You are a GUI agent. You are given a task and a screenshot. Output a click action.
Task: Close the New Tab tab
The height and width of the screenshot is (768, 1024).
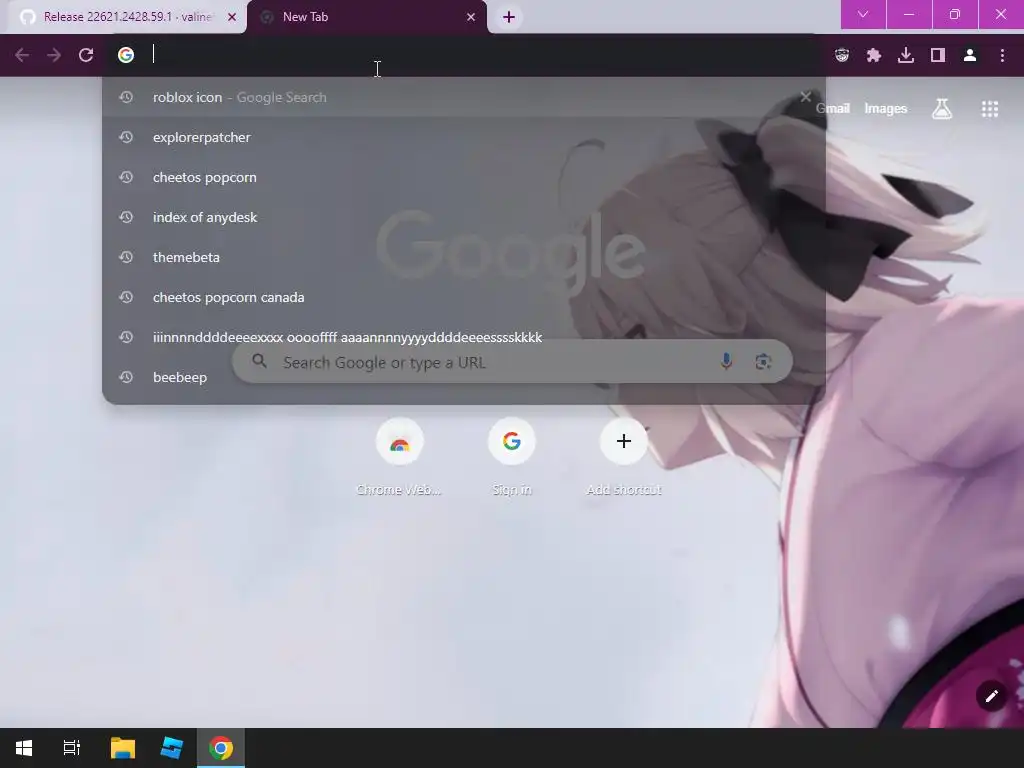(471, 17)
